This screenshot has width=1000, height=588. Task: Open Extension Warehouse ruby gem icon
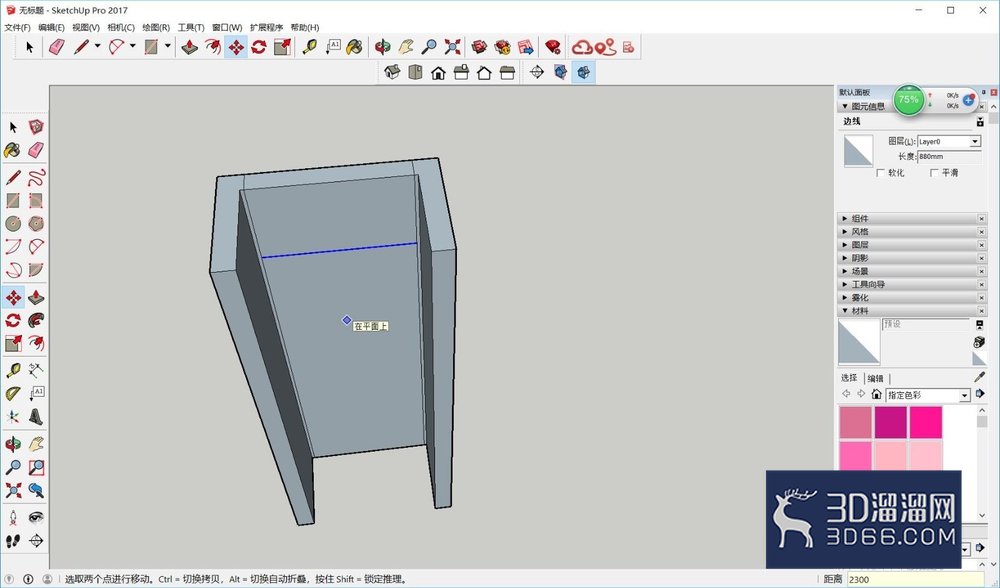pyautogui.click(x=552, y=47)
